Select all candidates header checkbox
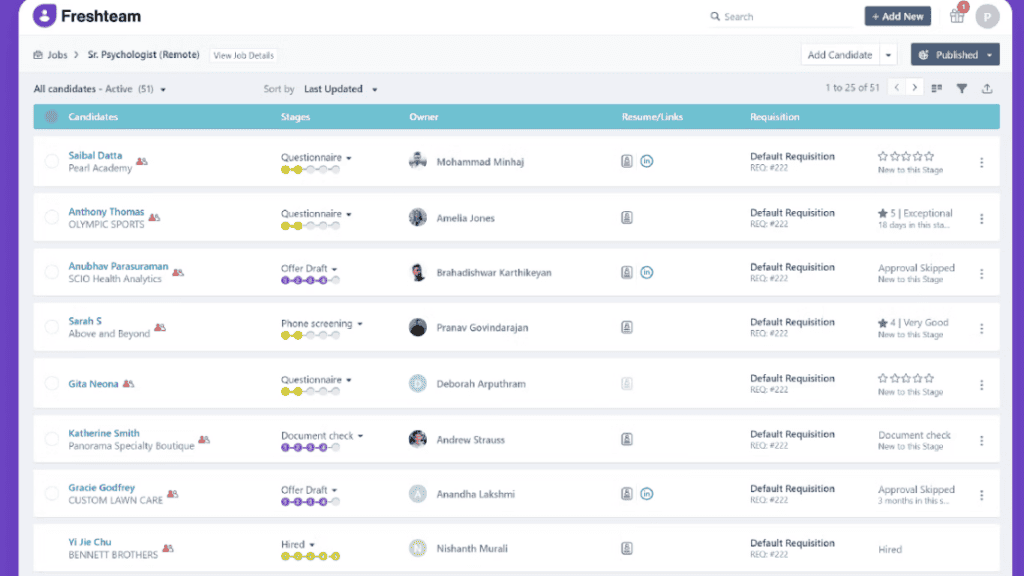1024x576 pixels. coord(51,117)
